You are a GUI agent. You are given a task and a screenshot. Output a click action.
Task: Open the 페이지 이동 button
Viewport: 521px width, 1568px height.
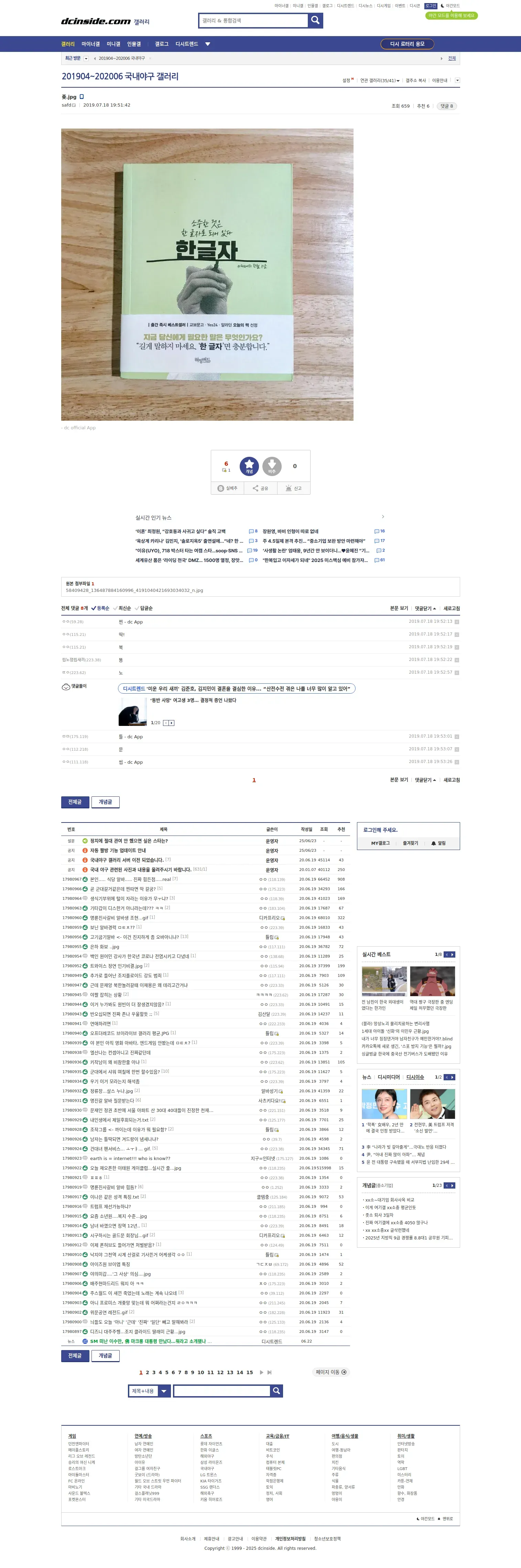pyautogui.click(x=332, y=1372)
